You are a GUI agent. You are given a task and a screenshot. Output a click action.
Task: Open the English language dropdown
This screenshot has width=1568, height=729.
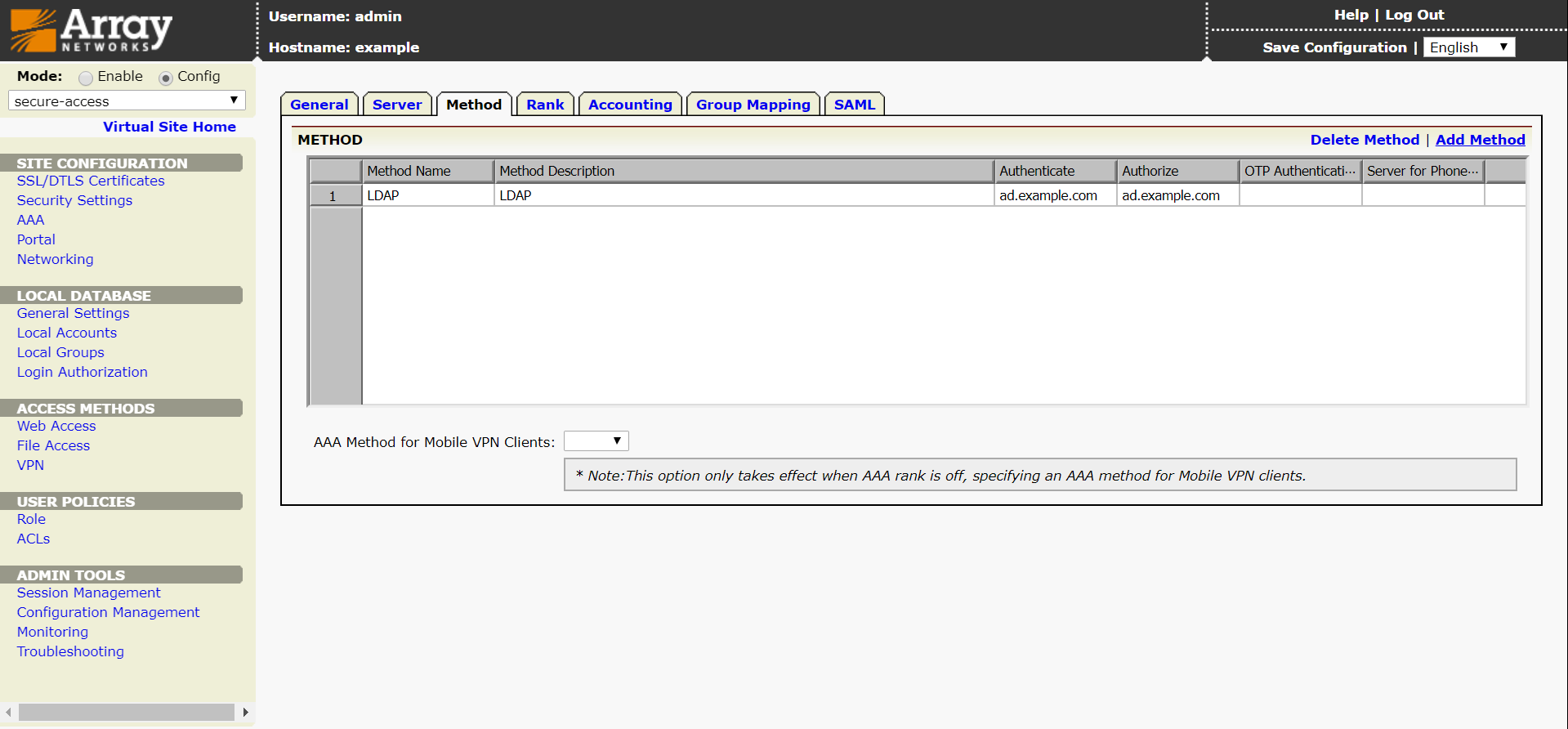pyautogui.click(x=1468, y=47)
